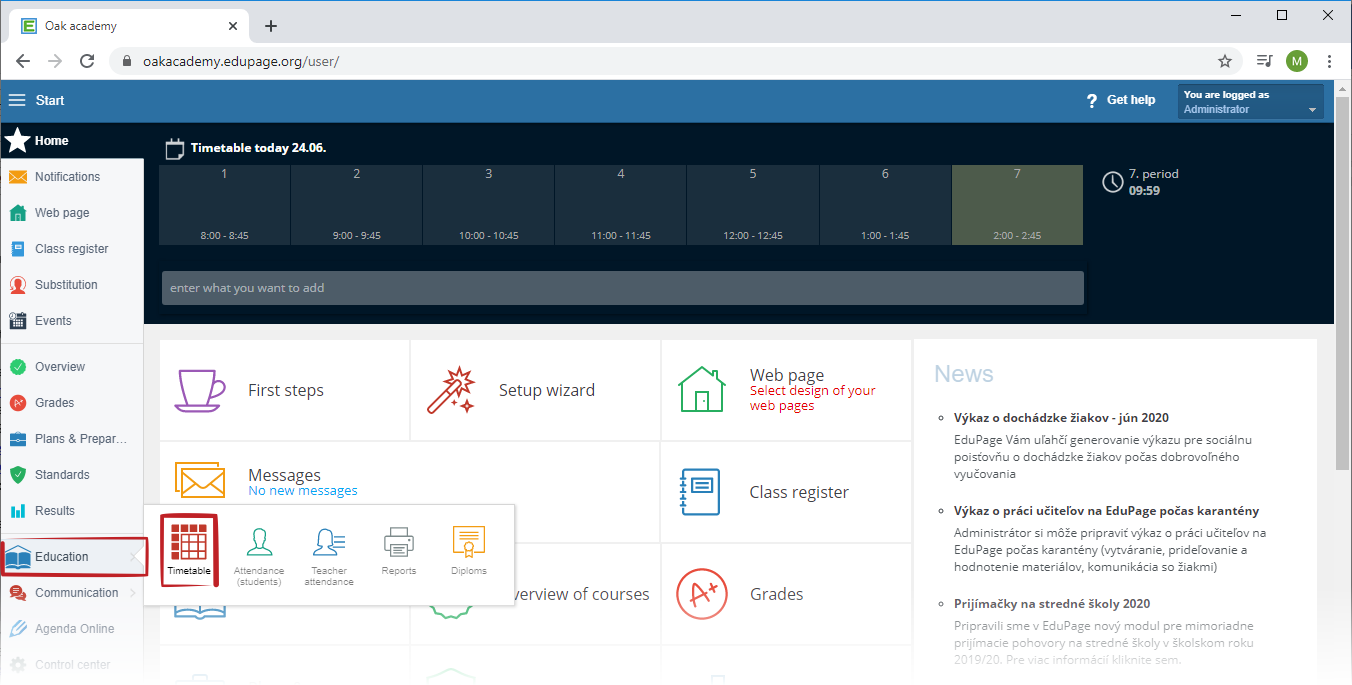
Task: Expand the logged as Administrator dropdown
Action: (x=1250, y=102)
